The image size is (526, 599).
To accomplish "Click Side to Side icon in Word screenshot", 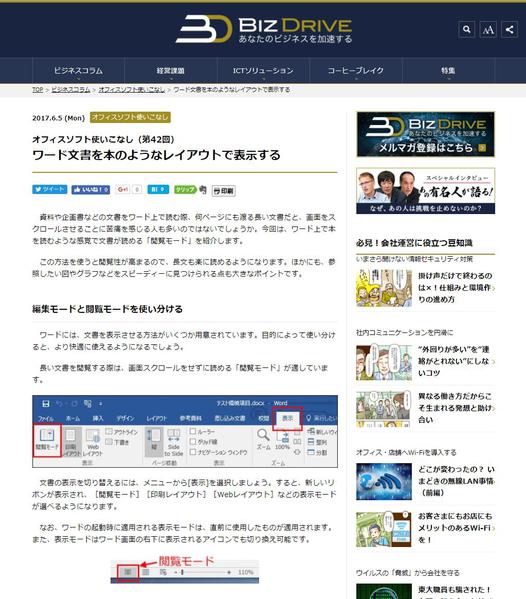I will [174, 442].
